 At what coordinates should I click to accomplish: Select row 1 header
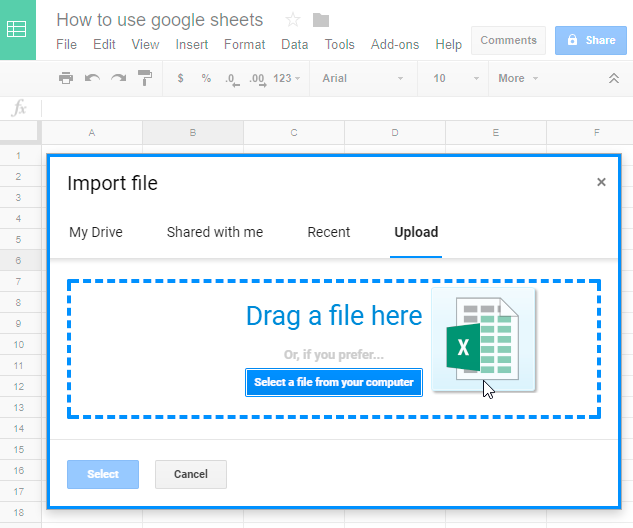[x=19, y=155]
